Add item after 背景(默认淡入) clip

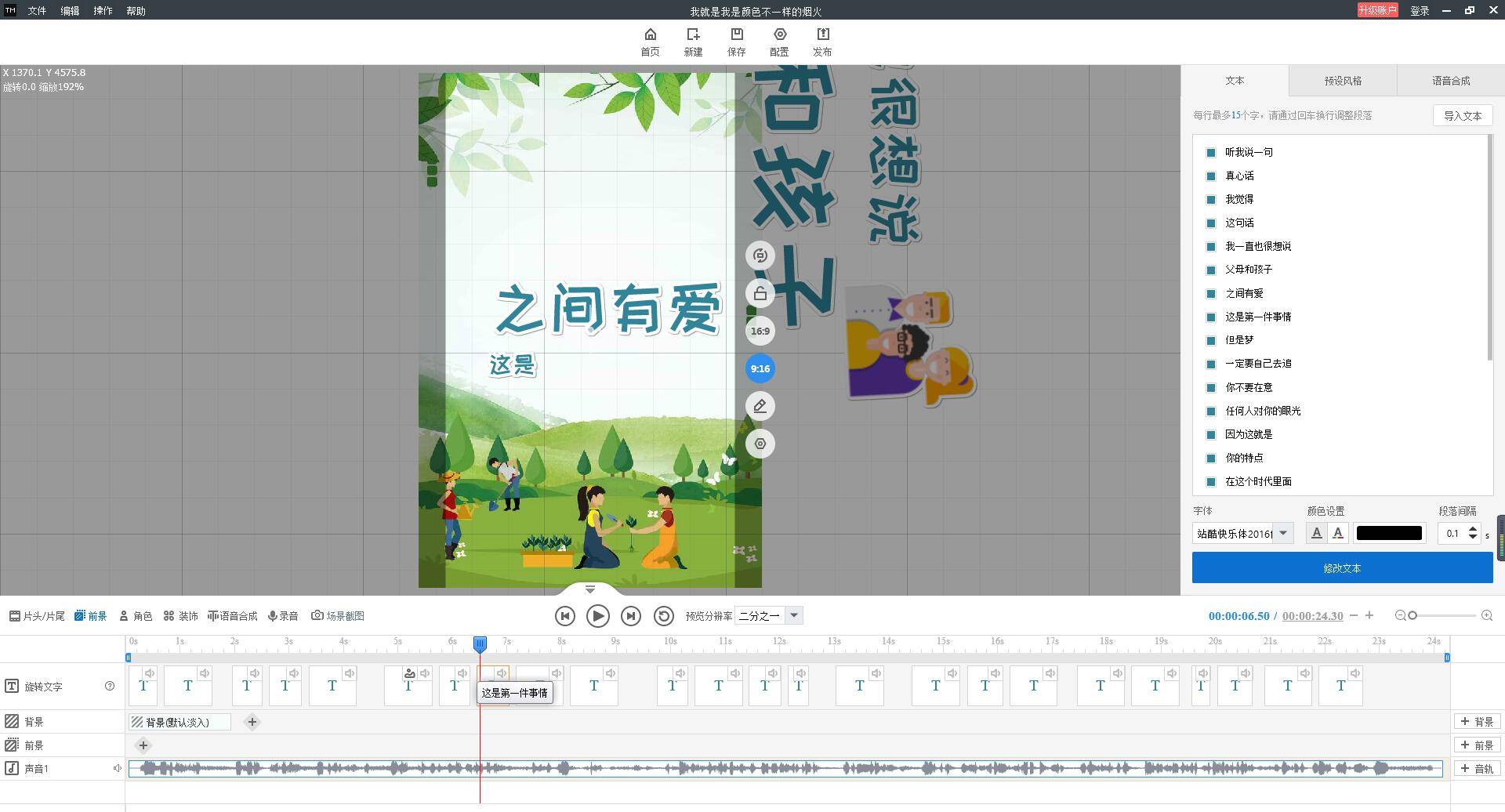252,722
